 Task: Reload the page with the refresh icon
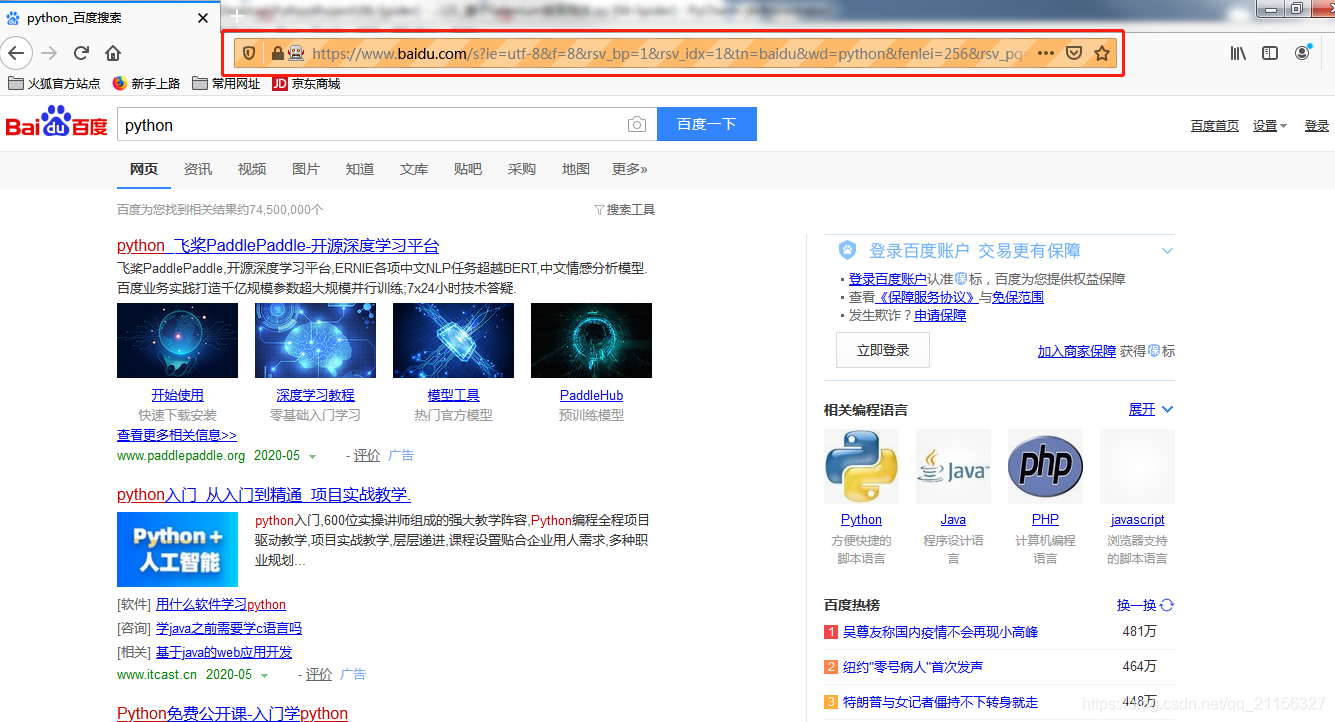82,53
